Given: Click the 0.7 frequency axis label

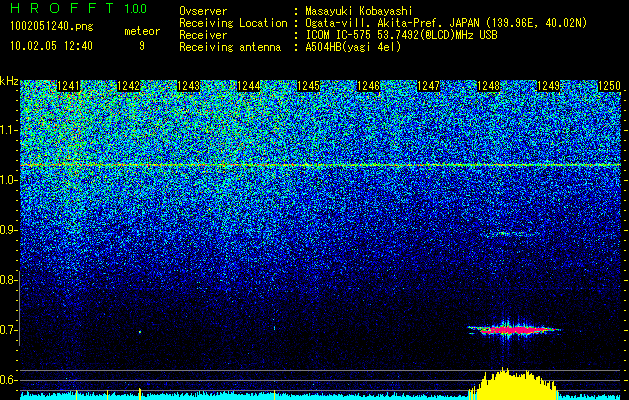Looking at the screenshot, I should coord(9,330).
